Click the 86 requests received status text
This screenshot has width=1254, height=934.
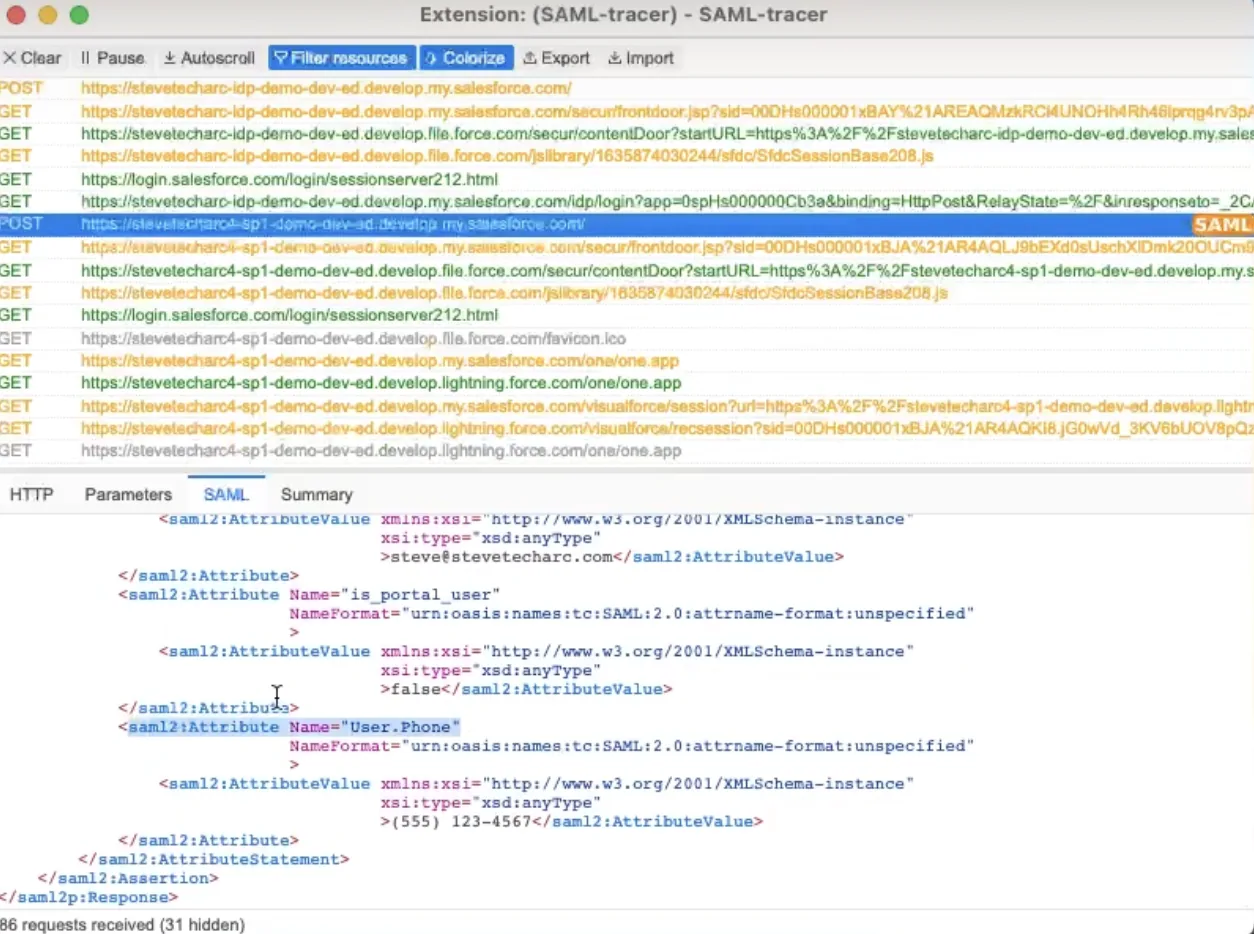(x=122, y=925)
